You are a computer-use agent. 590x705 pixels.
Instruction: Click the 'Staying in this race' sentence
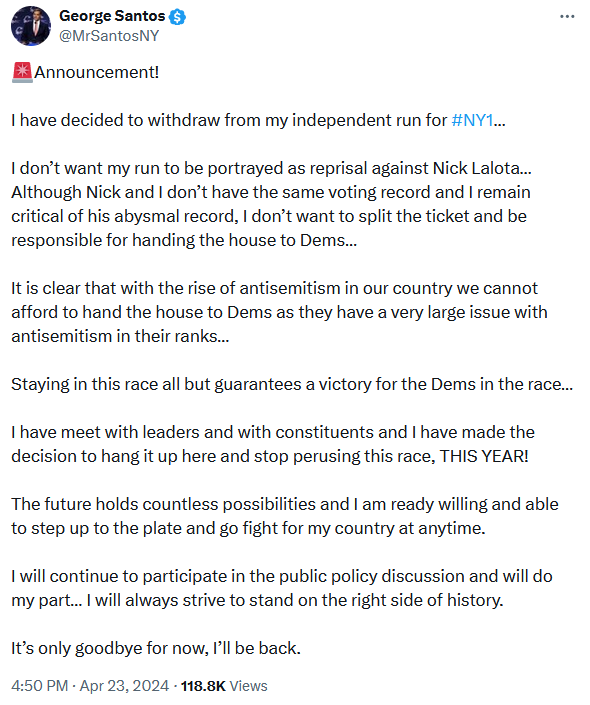pos(292,384)
